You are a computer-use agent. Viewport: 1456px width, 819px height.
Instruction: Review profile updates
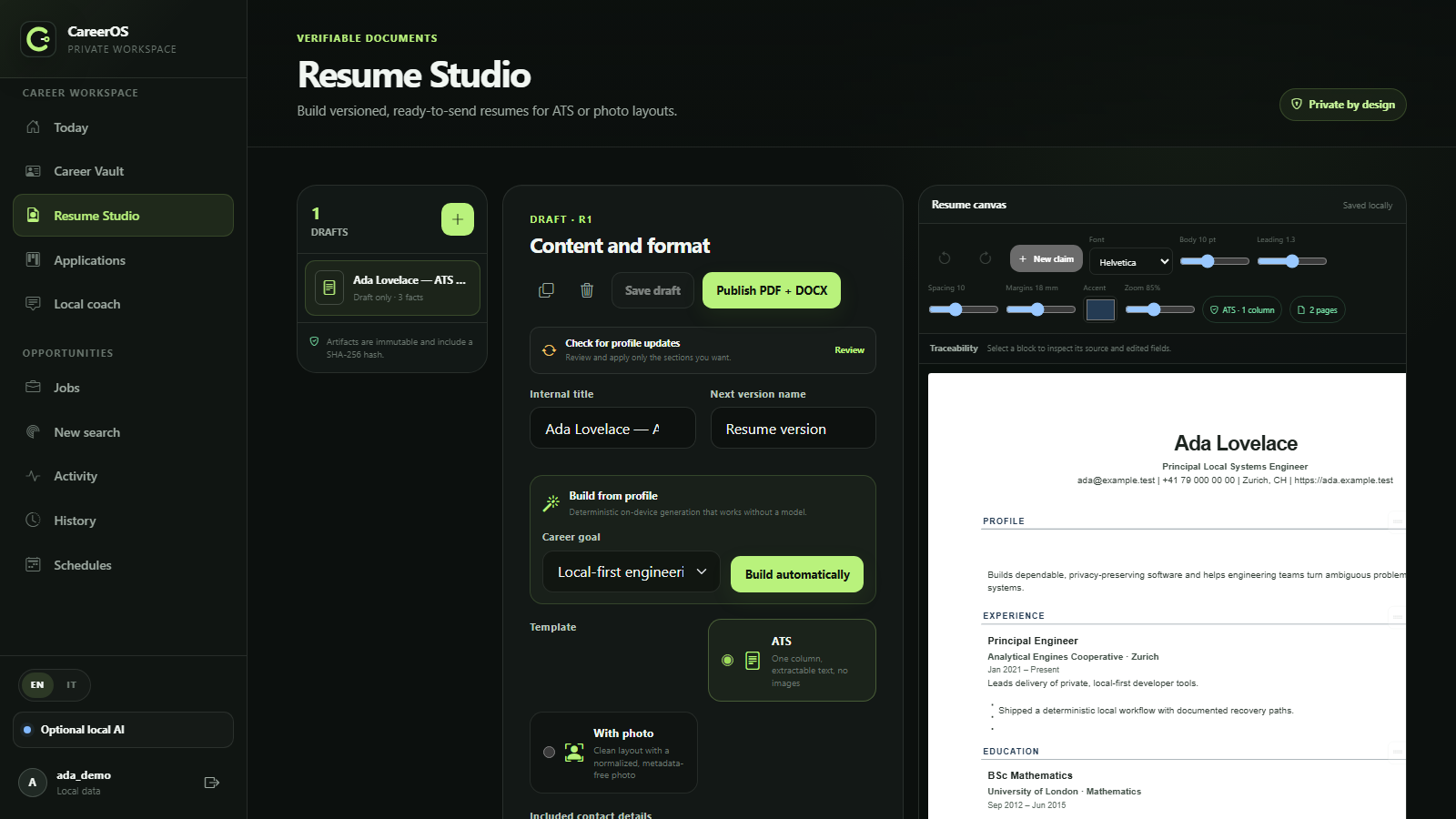click(x=849, y=350)
